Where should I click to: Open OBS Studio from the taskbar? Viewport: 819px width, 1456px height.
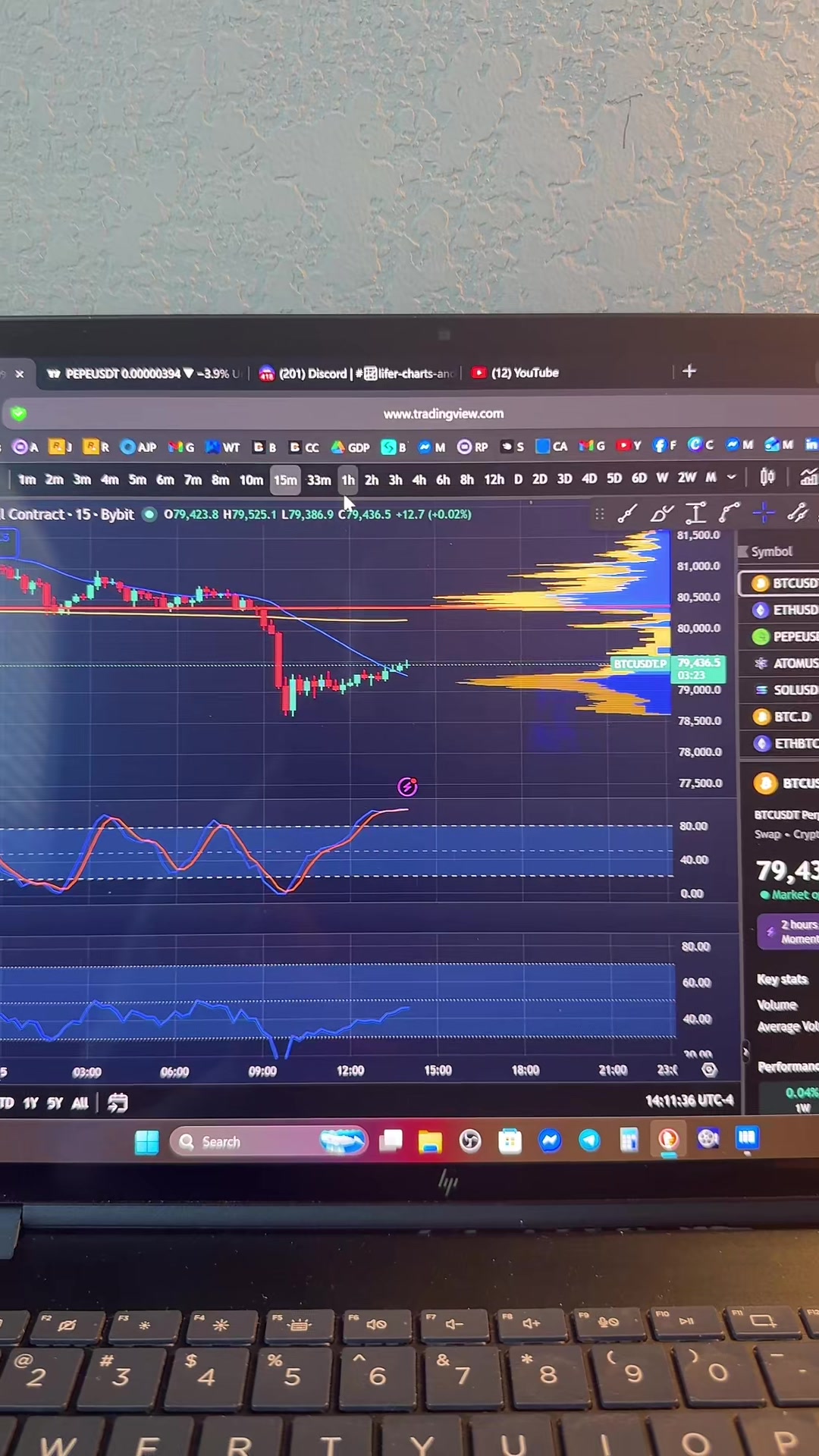470,1141
